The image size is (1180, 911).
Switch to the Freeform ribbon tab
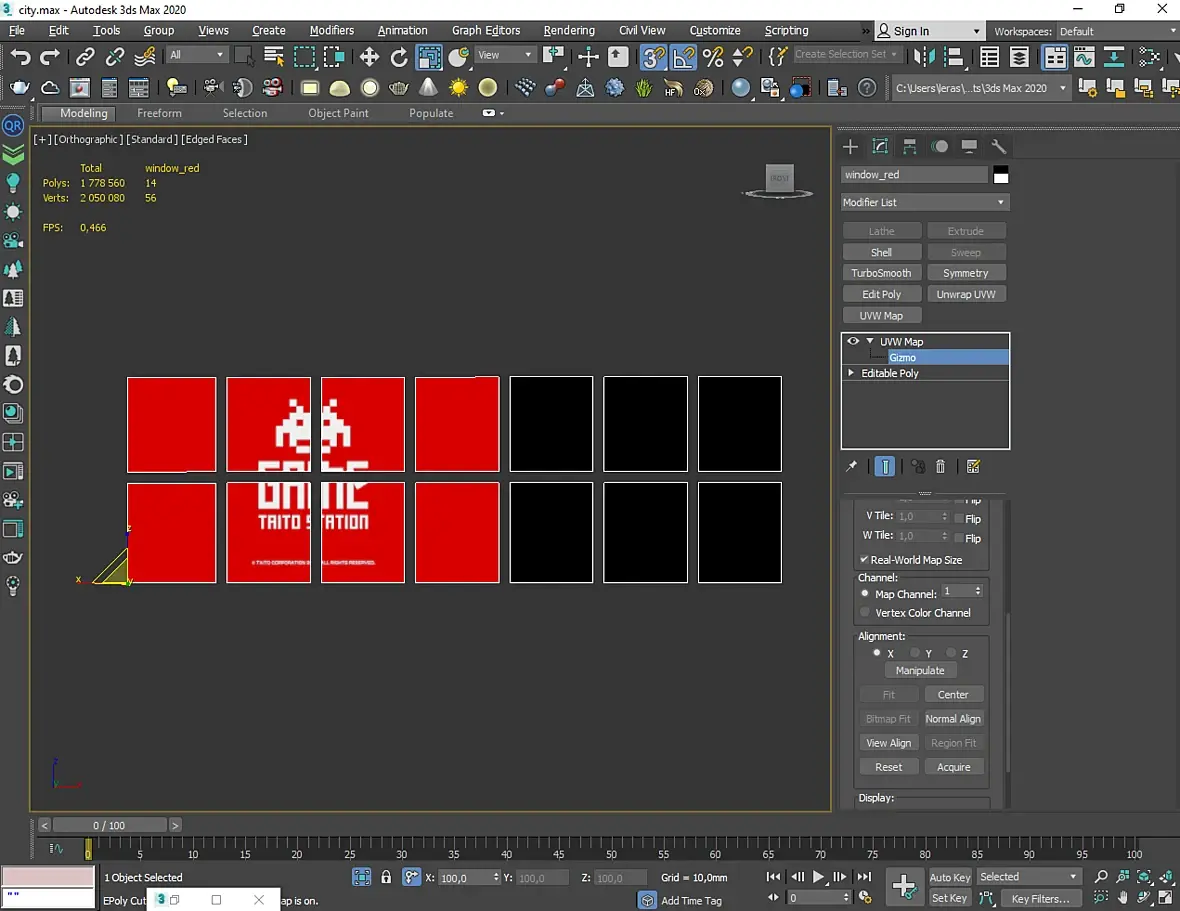[x=159, y=113]
